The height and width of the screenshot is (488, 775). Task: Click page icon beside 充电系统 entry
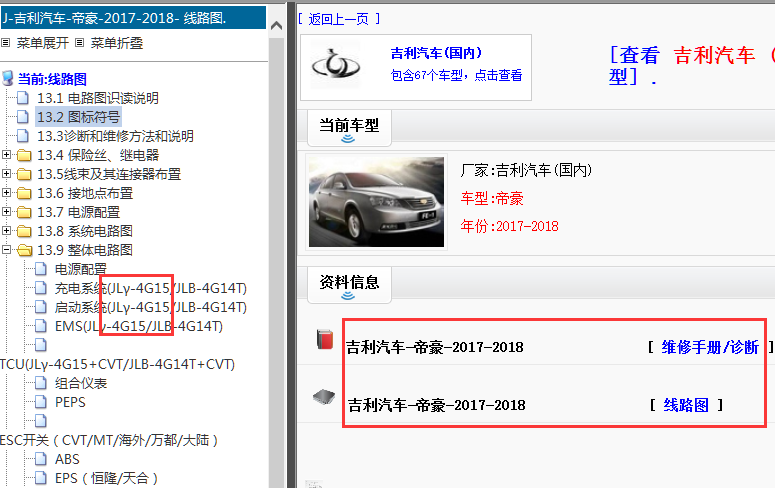click(x=41, y=288)
